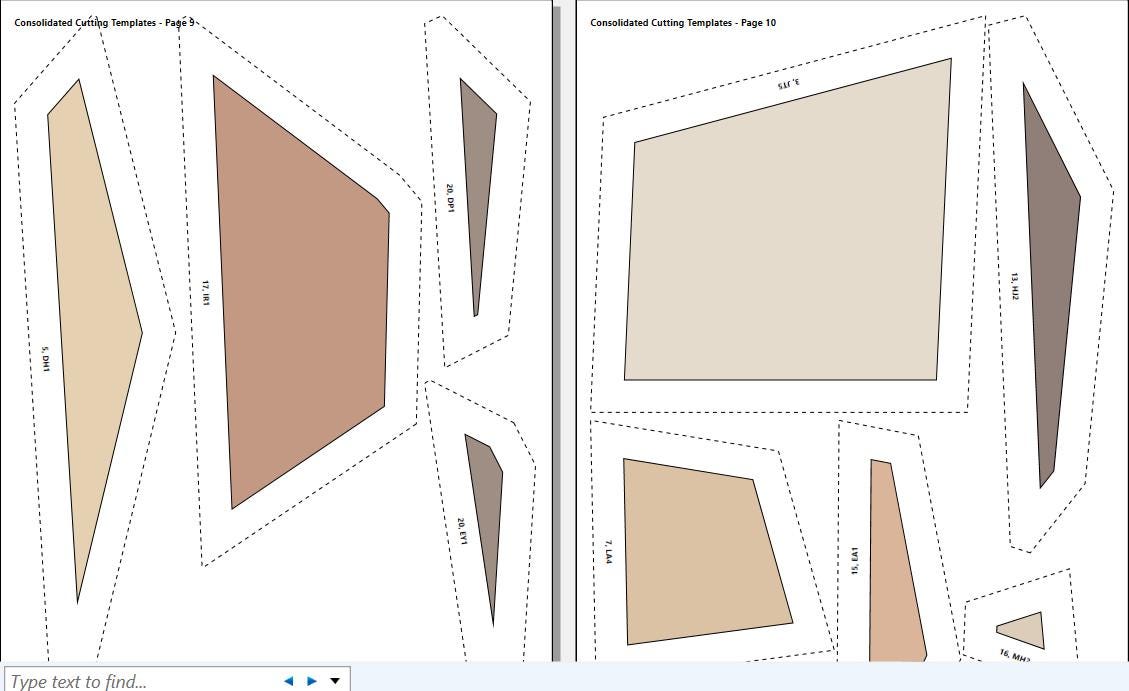This screenshot has width=1129, height=691.
Task: Click the '20, EY1' label text
Action: pos(462,531)
